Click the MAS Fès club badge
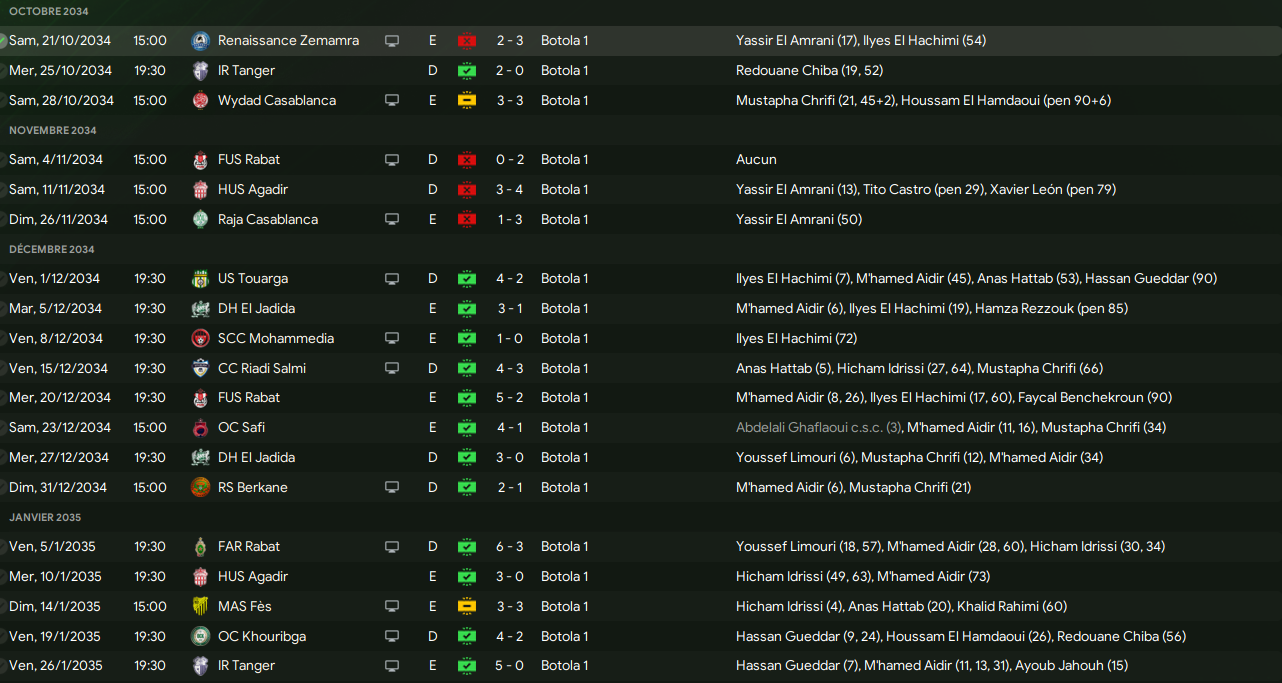The width and height of the screenshot is (1282, 683). 201,607
